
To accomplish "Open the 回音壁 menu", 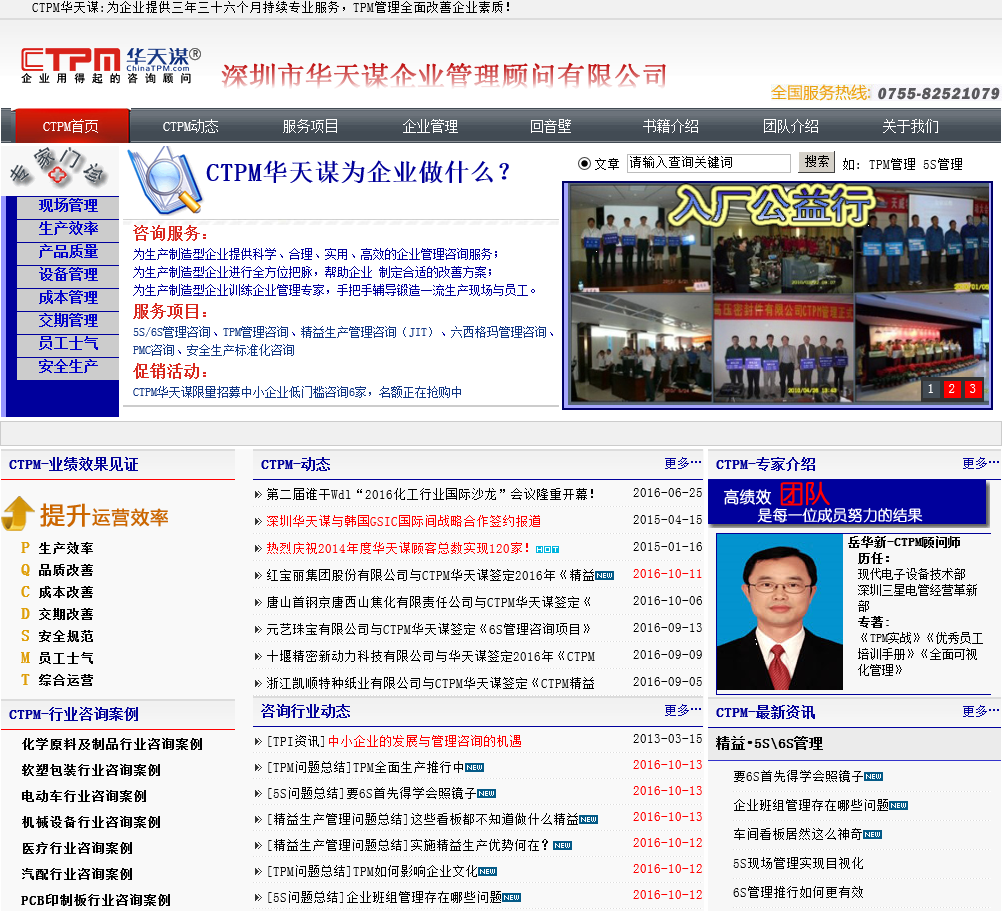I will pyautogui.click(x=551, y=126).
